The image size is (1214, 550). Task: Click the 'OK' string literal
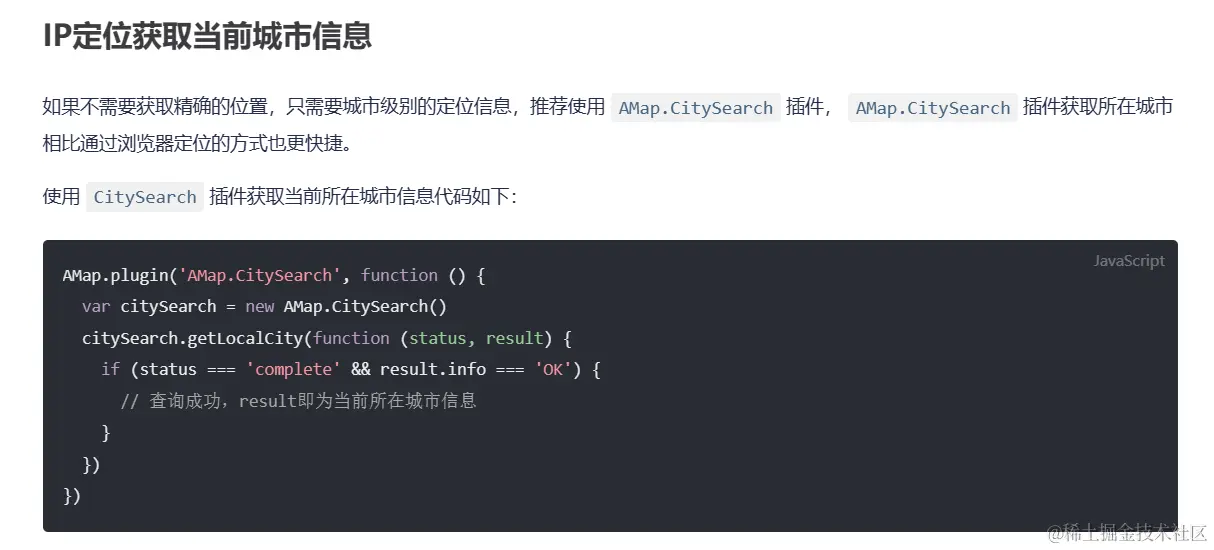click(553, 369)
